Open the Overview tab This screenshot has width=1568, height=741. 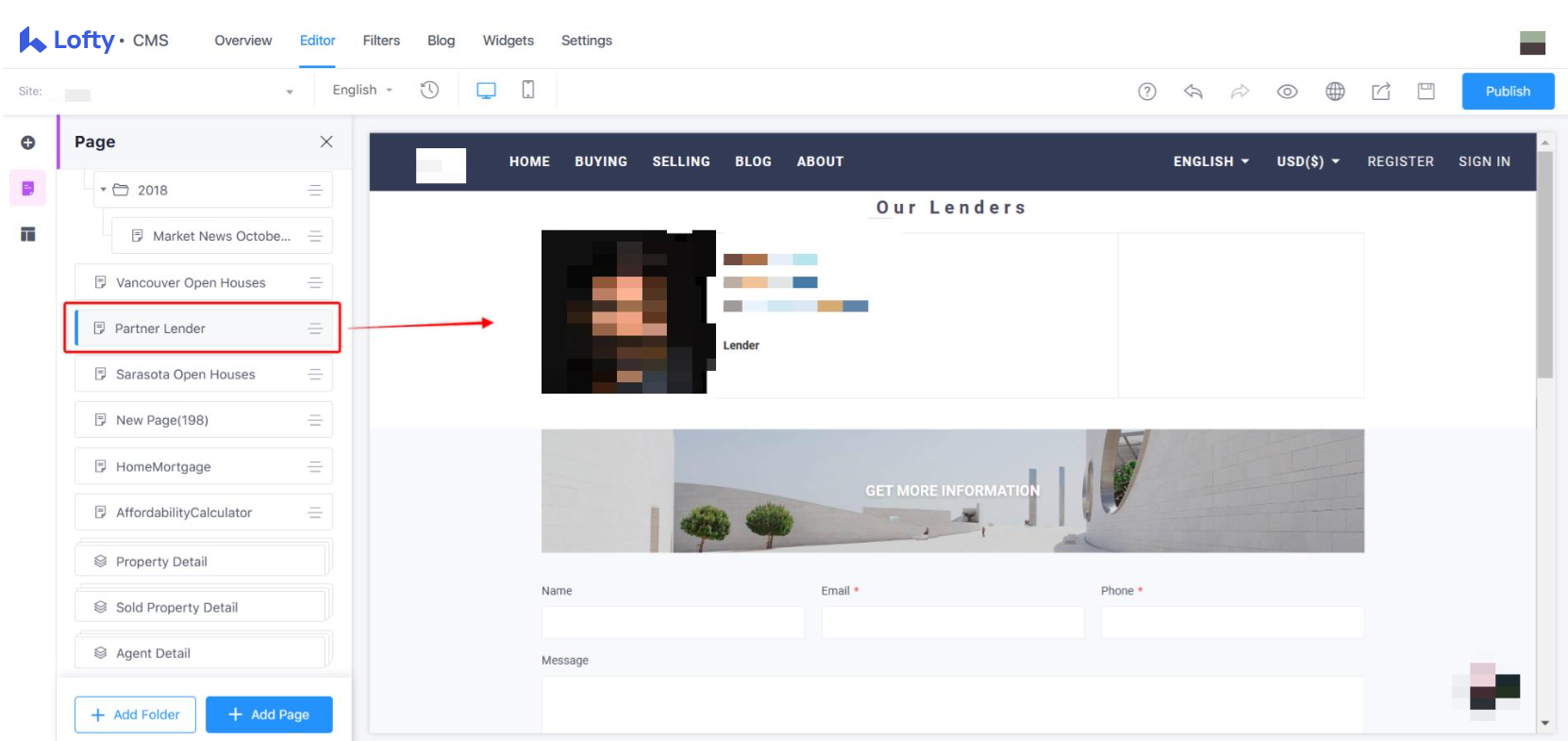pyautogui.click(x=242, y=41)
